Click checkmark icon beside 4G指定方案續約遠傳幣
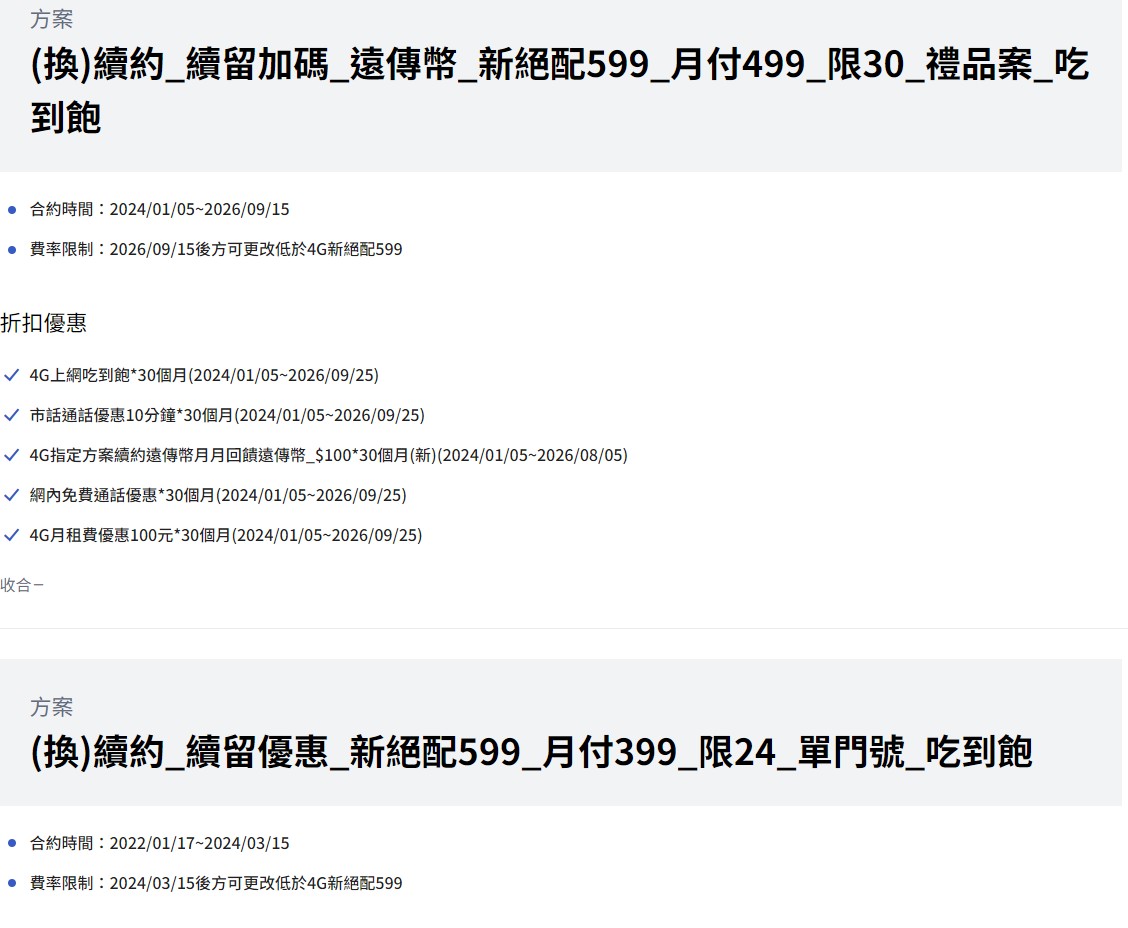The width and height of the screenshot is (1128, 928). click(x=12, y=455)
